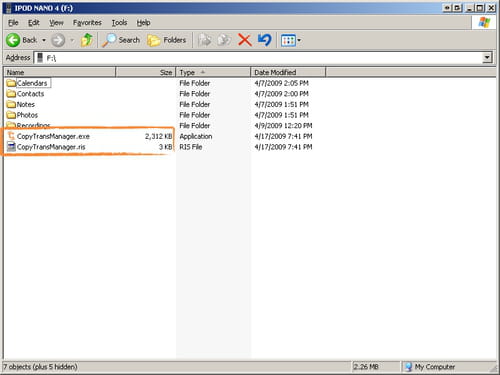This screenshot has height=375, width=500.
Task: Toggle the Folders pane button
Action: (167, 40)
